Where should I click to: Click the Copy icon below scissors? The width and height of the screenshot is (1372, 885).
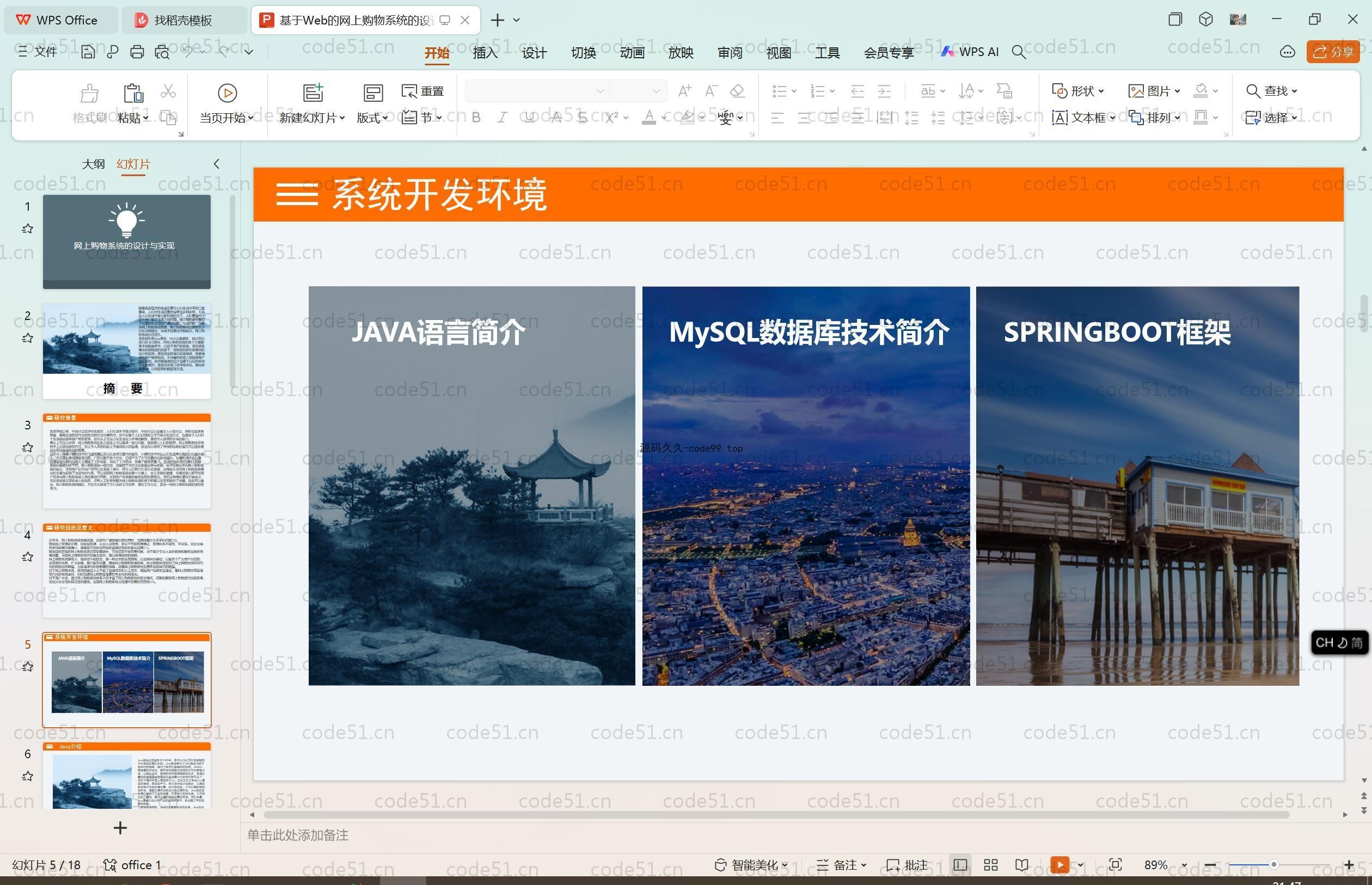point(168,117)
